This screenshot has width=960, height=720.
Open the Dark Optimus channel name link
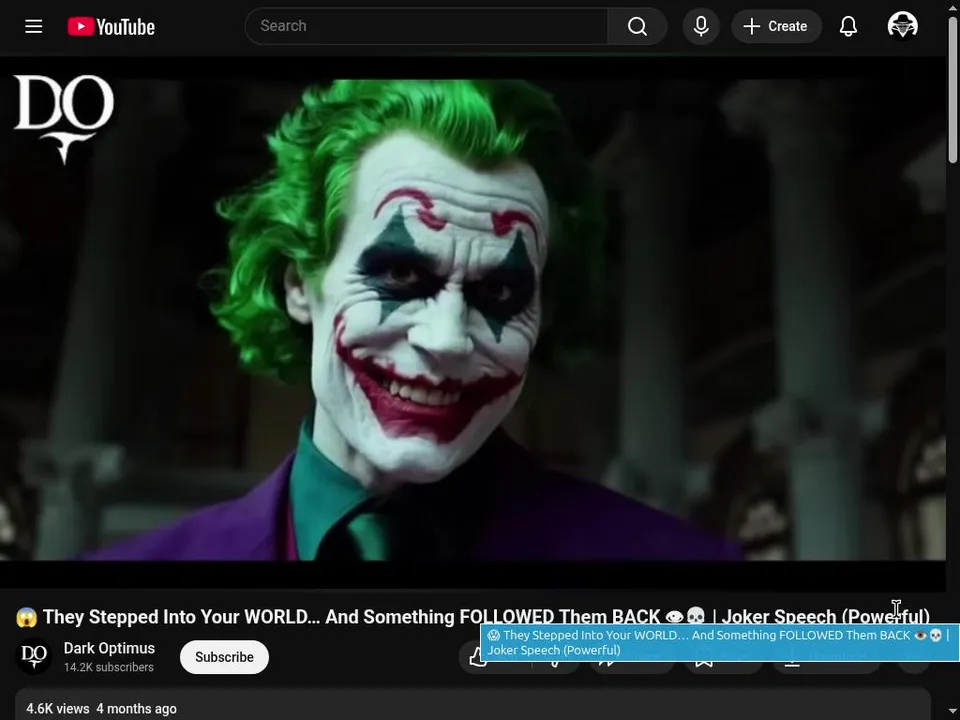[109, 648]
